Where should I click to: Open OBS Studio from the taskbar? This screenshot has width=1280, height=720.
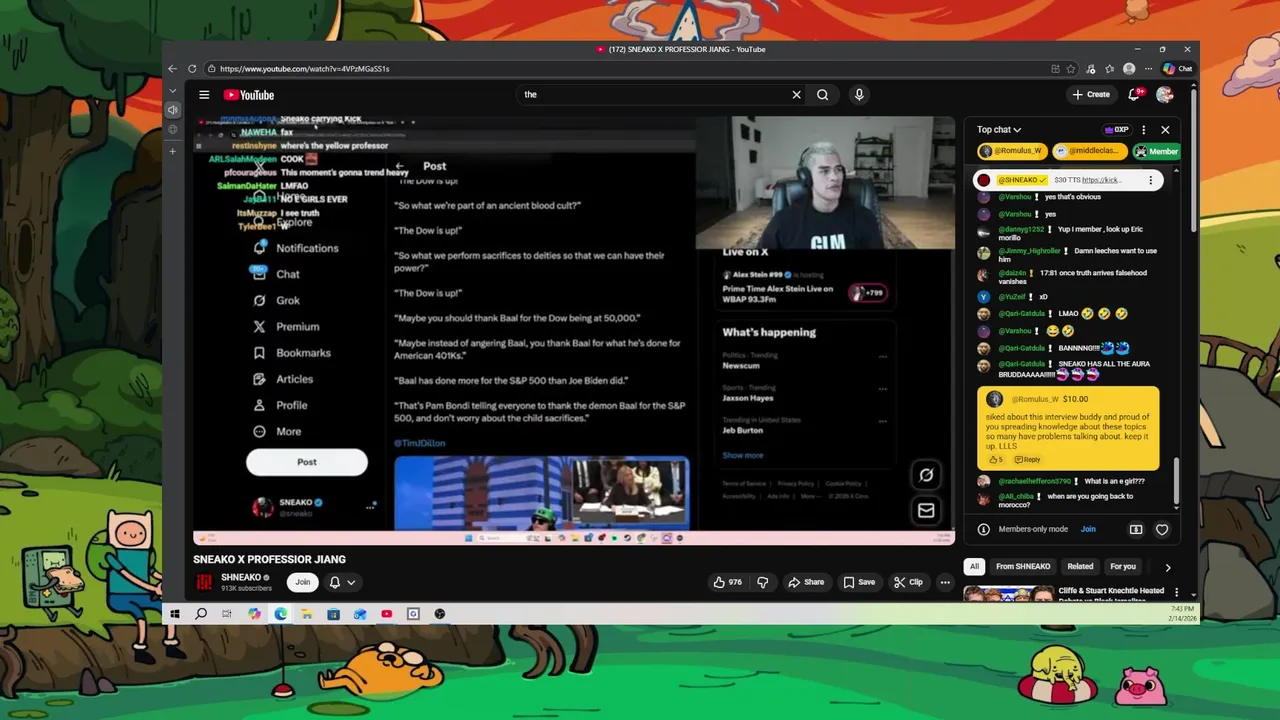[x=439, y=614]
